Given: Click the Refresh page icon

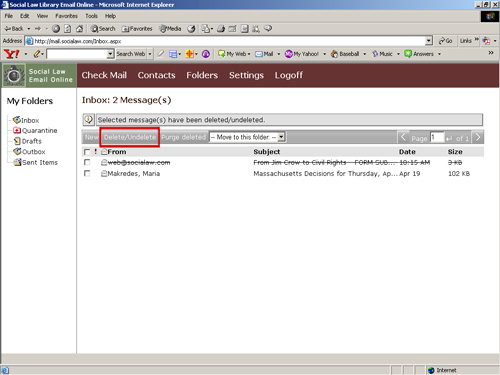Looking at the screenshot, I should point(67,29).
